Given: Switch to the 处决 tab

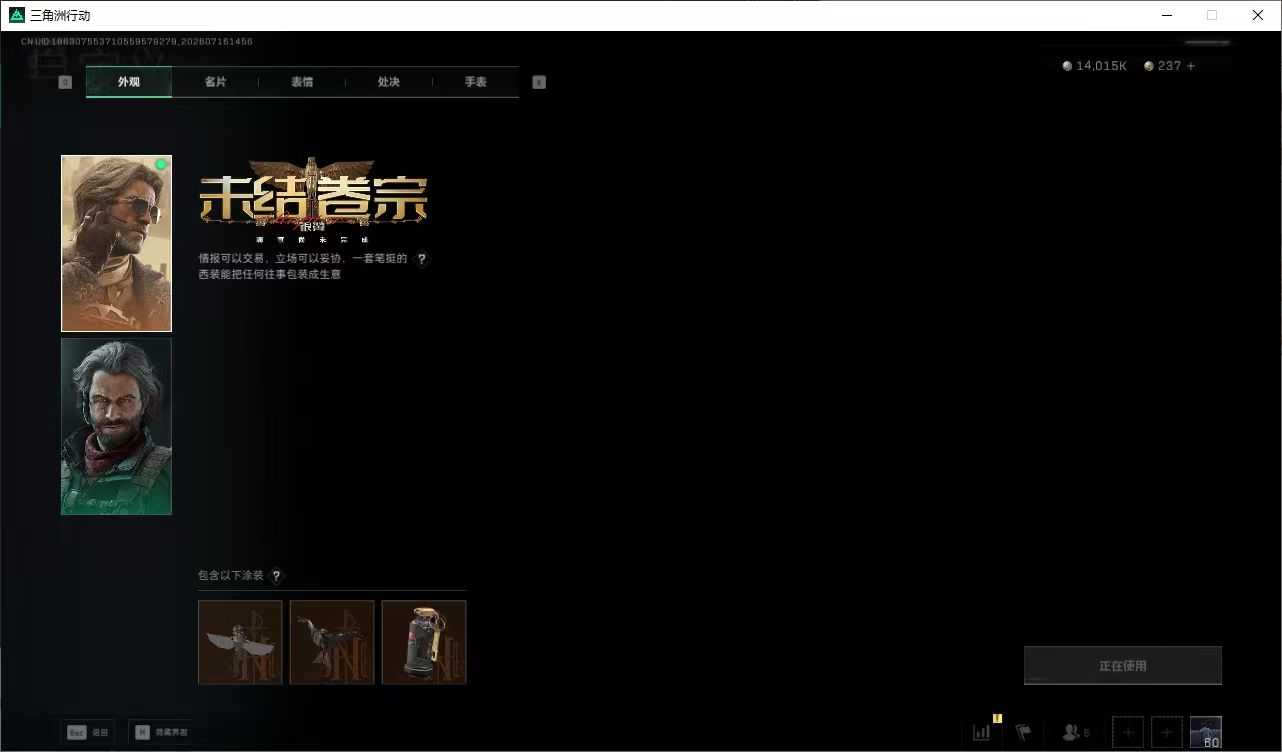Looking at the screenshot, I should [389, 82].
